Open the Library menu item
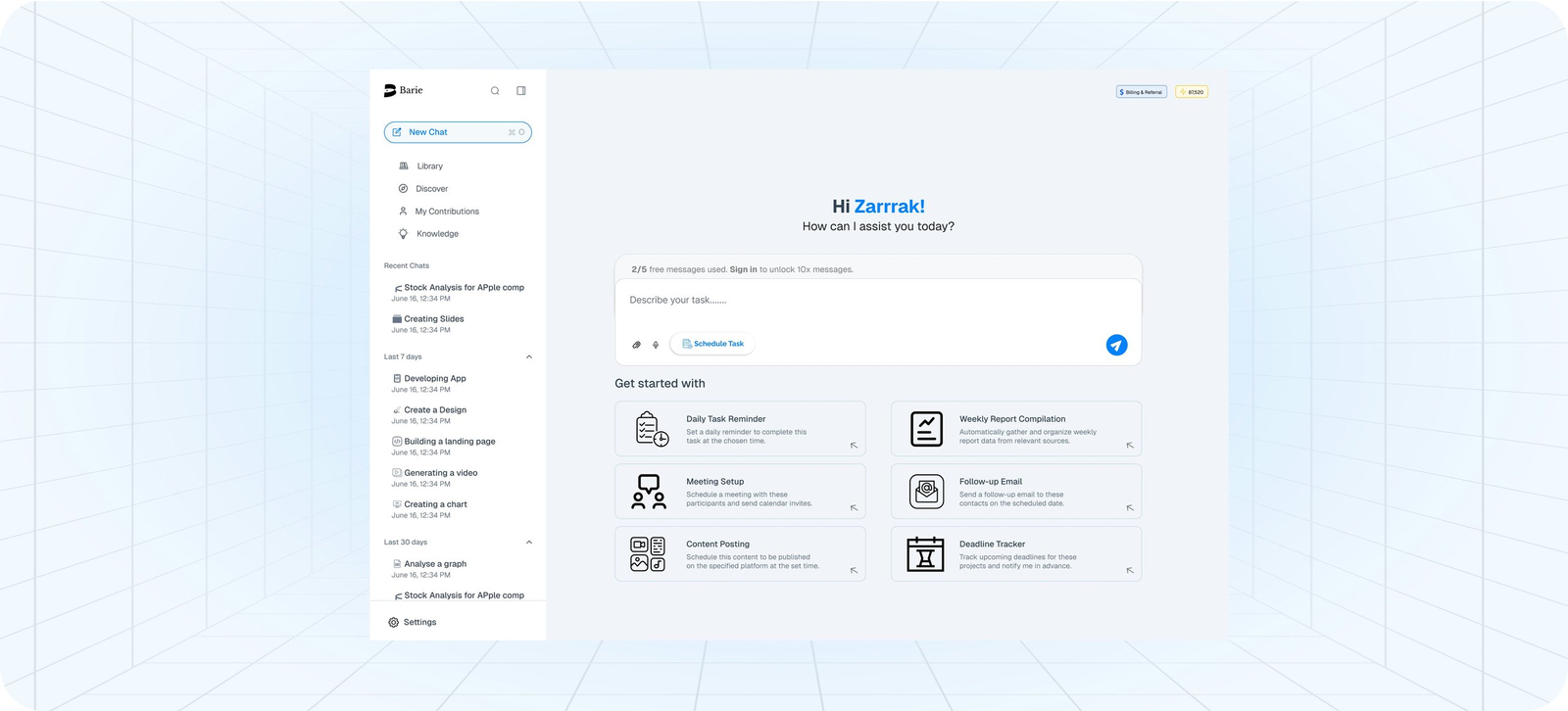 click(429, 166)
